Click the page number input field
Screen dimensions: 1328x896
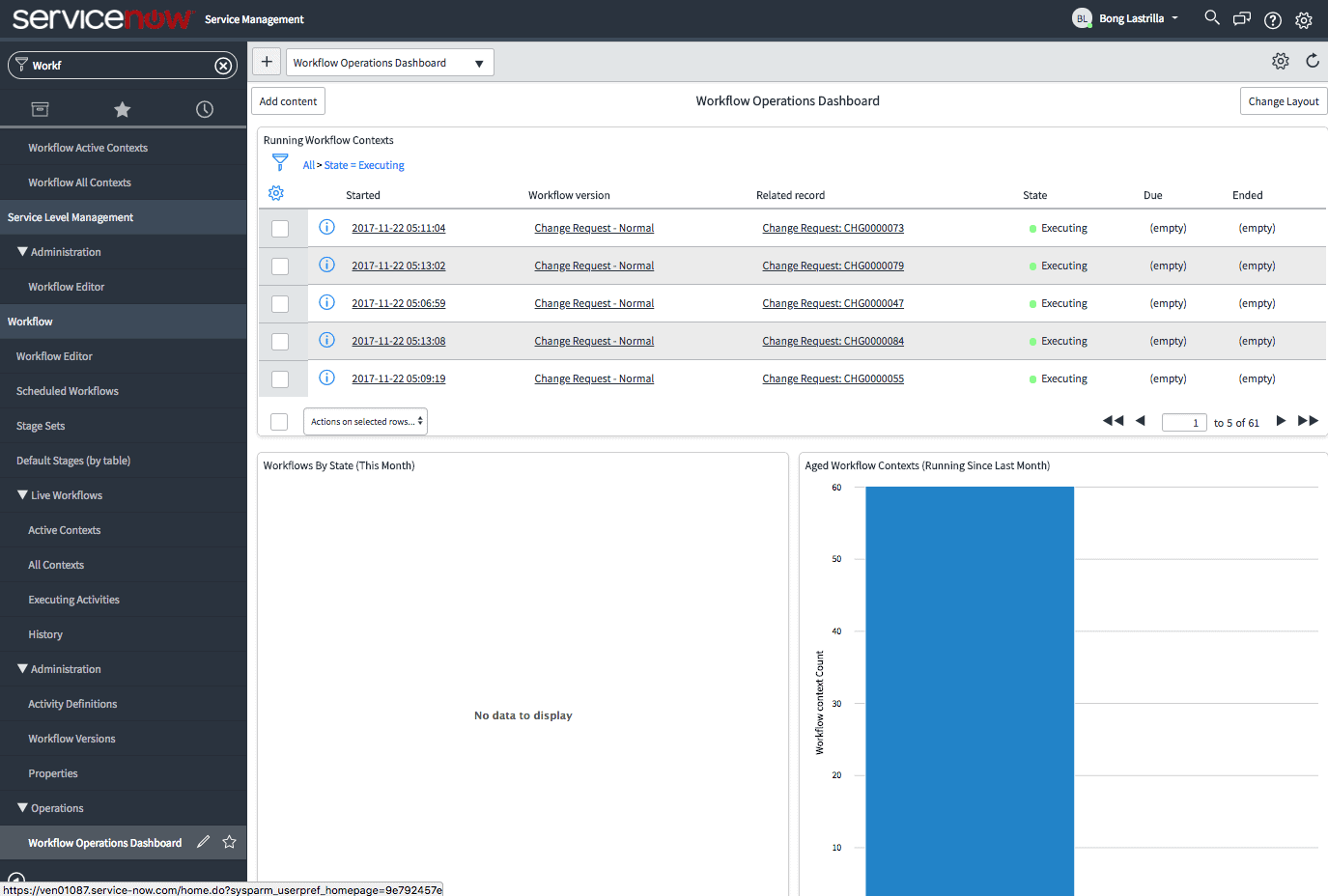1184,422
